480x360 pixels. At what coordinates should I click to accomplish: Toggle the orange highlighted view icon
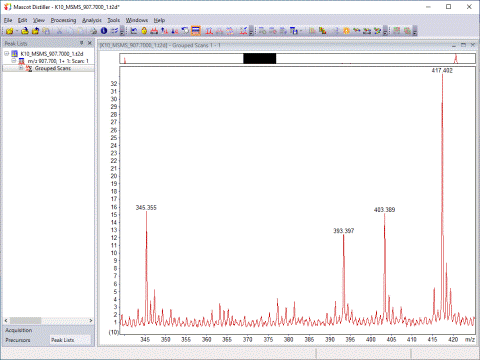coord(196,31)
